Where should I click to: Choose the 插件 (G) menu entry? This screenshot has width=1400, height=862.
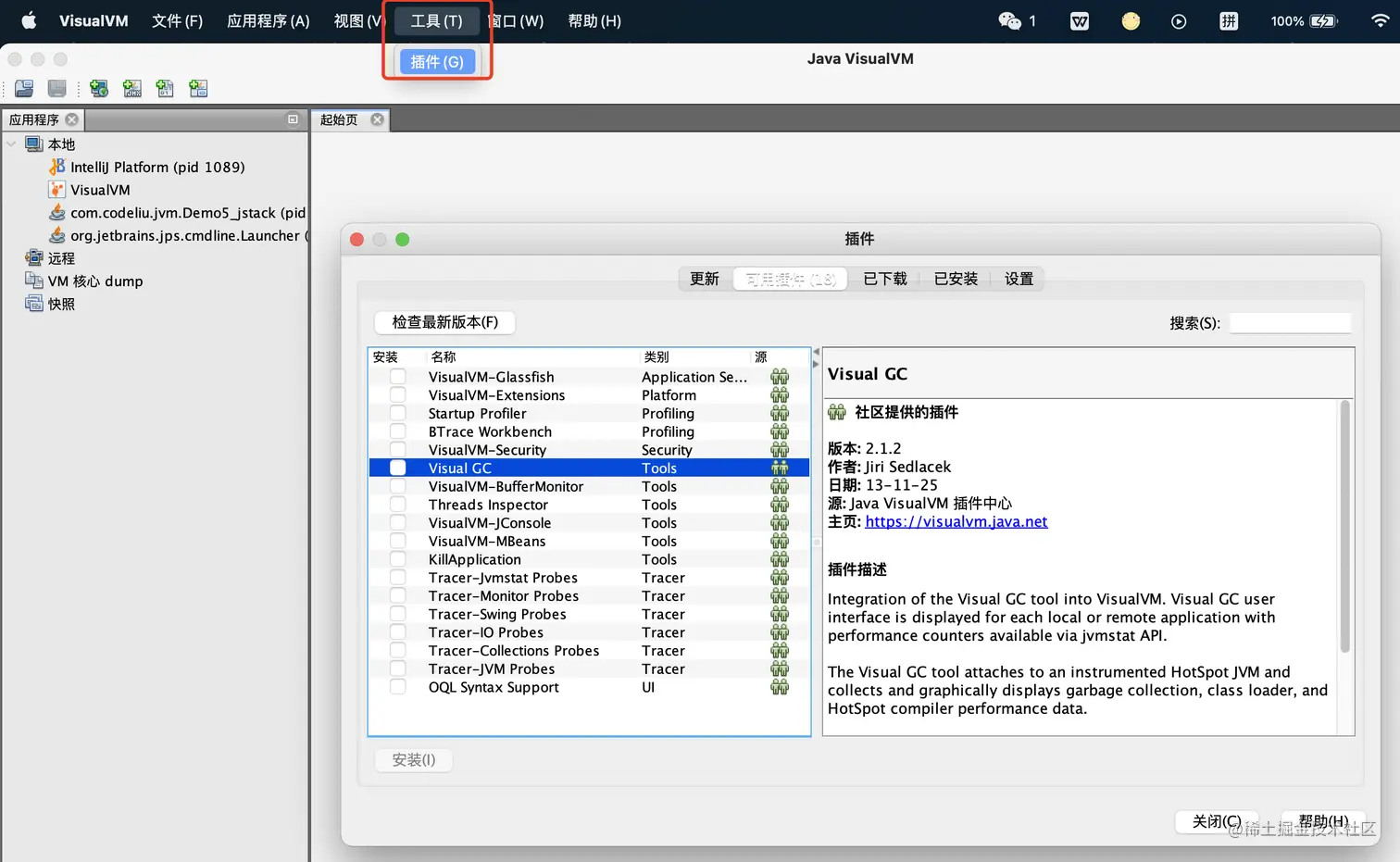point(437,61)
